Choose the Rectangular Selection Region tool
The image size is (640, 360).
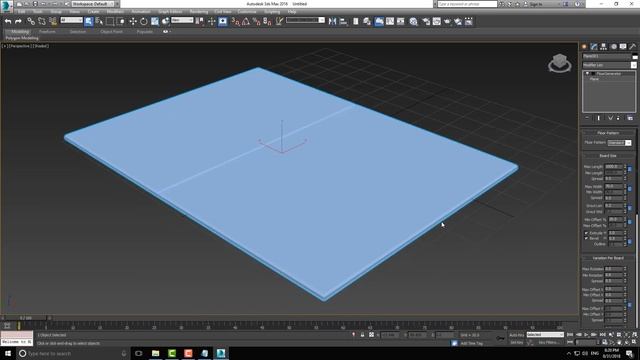tap(110, 21)
